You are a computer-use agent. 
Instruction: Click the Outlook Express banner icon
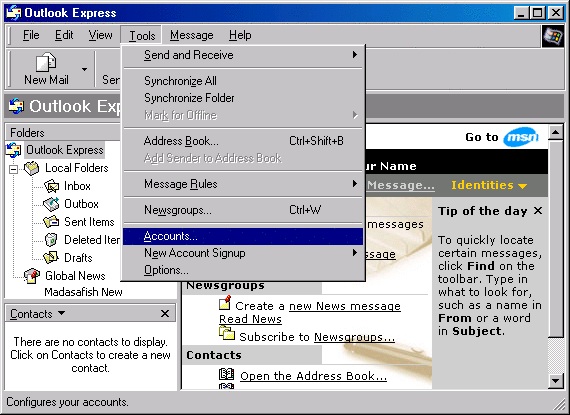[16, 106]
